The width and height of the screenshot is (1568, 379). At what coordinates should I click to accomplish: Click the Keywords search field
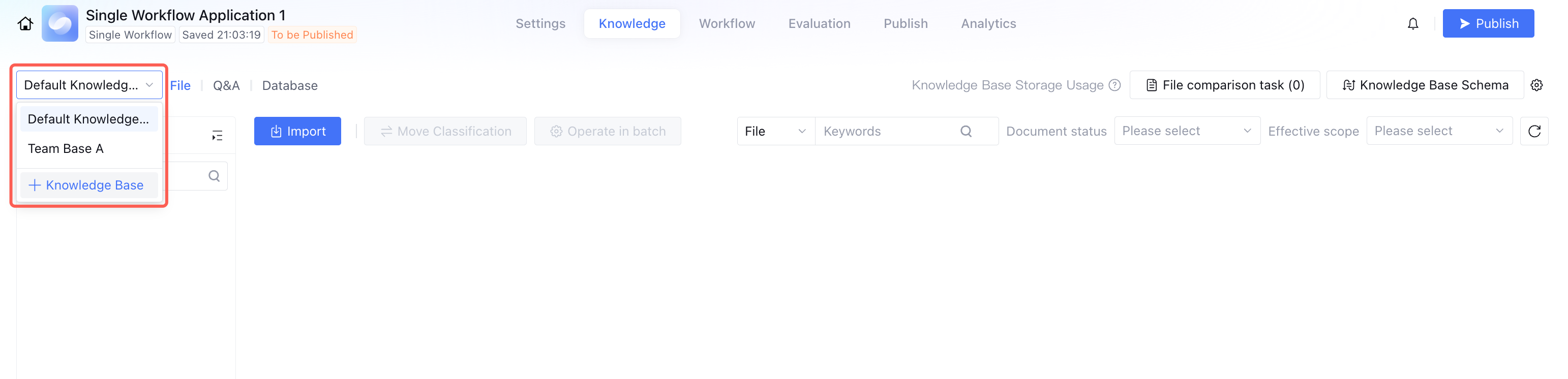click(x=888, y=132)
